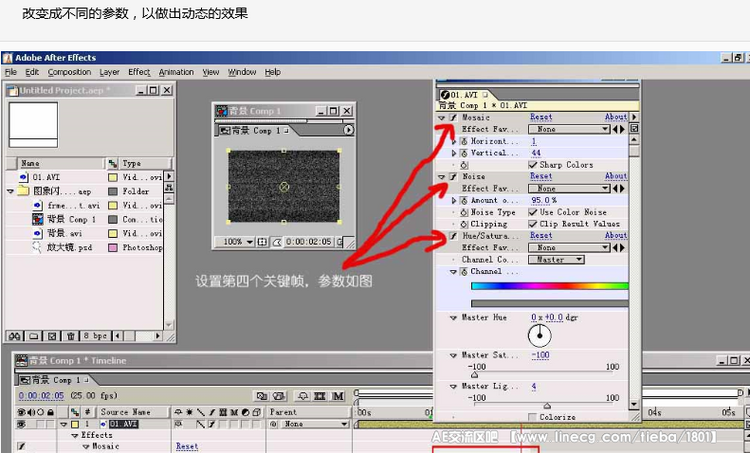
Task: Open the Comp window circular options menu
Action: pos(349,130)
